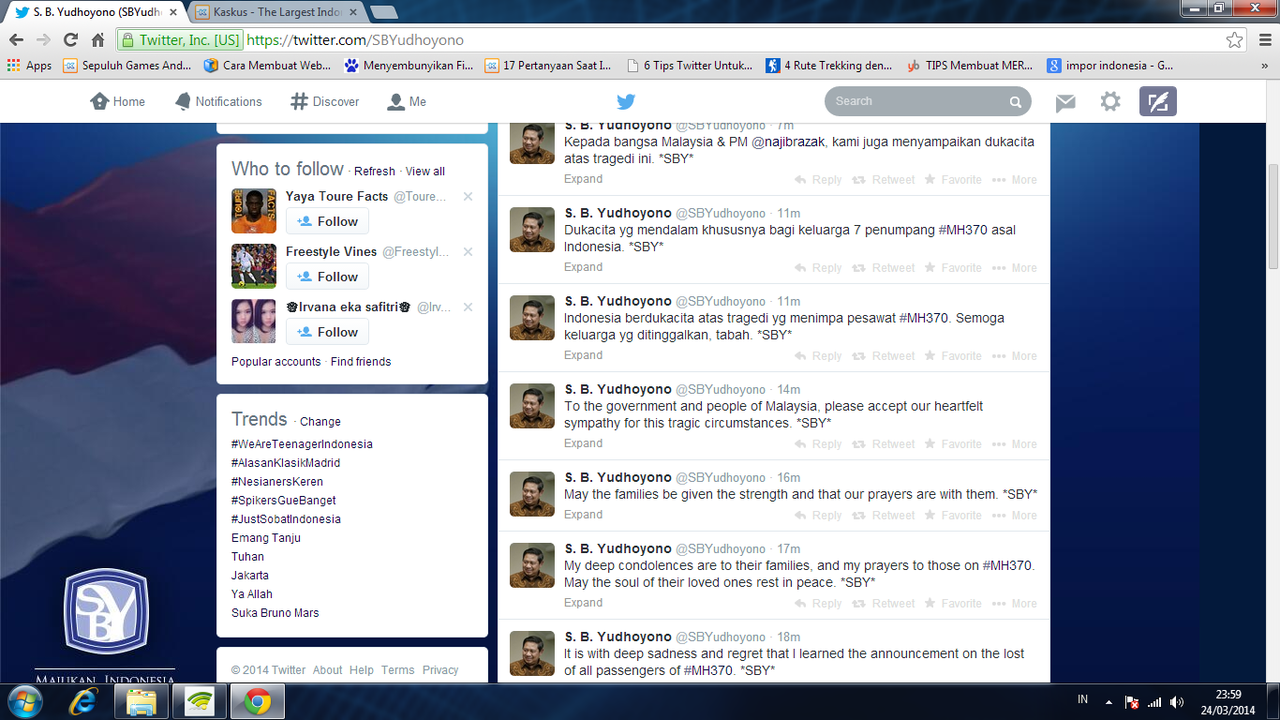Open trend #JustSobatIndonesia

tap(286, 519)
